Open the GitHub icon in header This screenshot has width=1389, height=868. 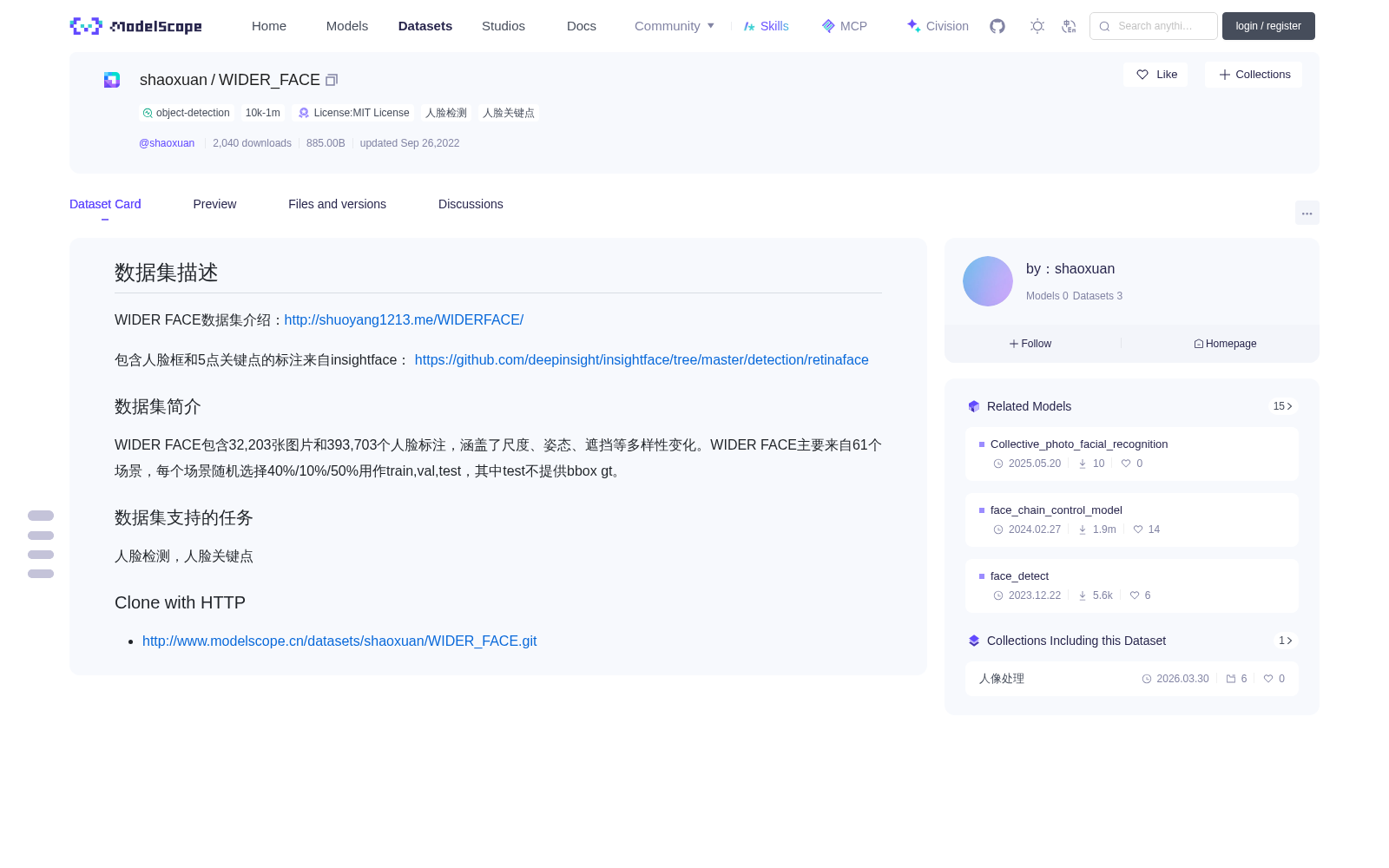click(x=997, y=26)
